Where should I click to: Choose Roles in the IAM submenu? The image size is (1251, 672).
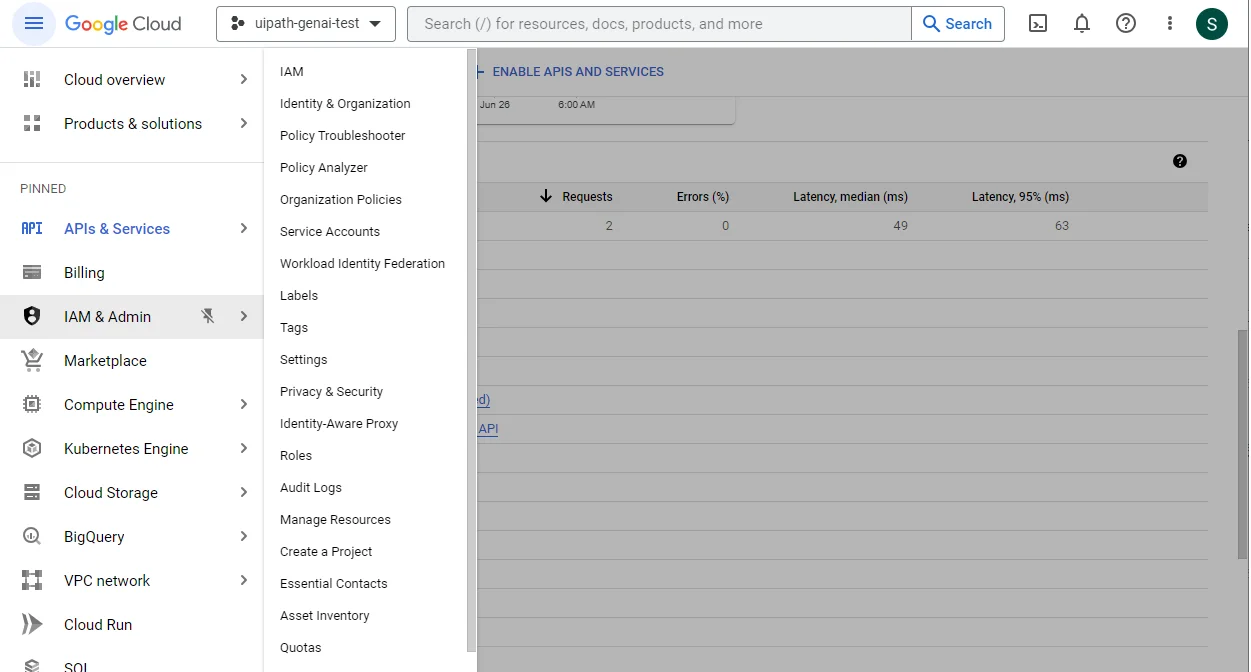(x=296, y=456)
